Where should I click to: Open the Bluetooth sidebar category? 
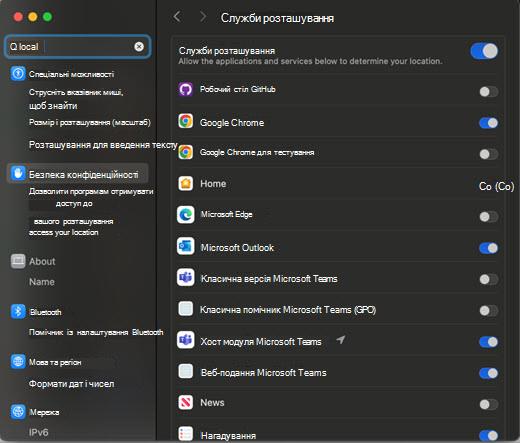[x=46, y=312]
